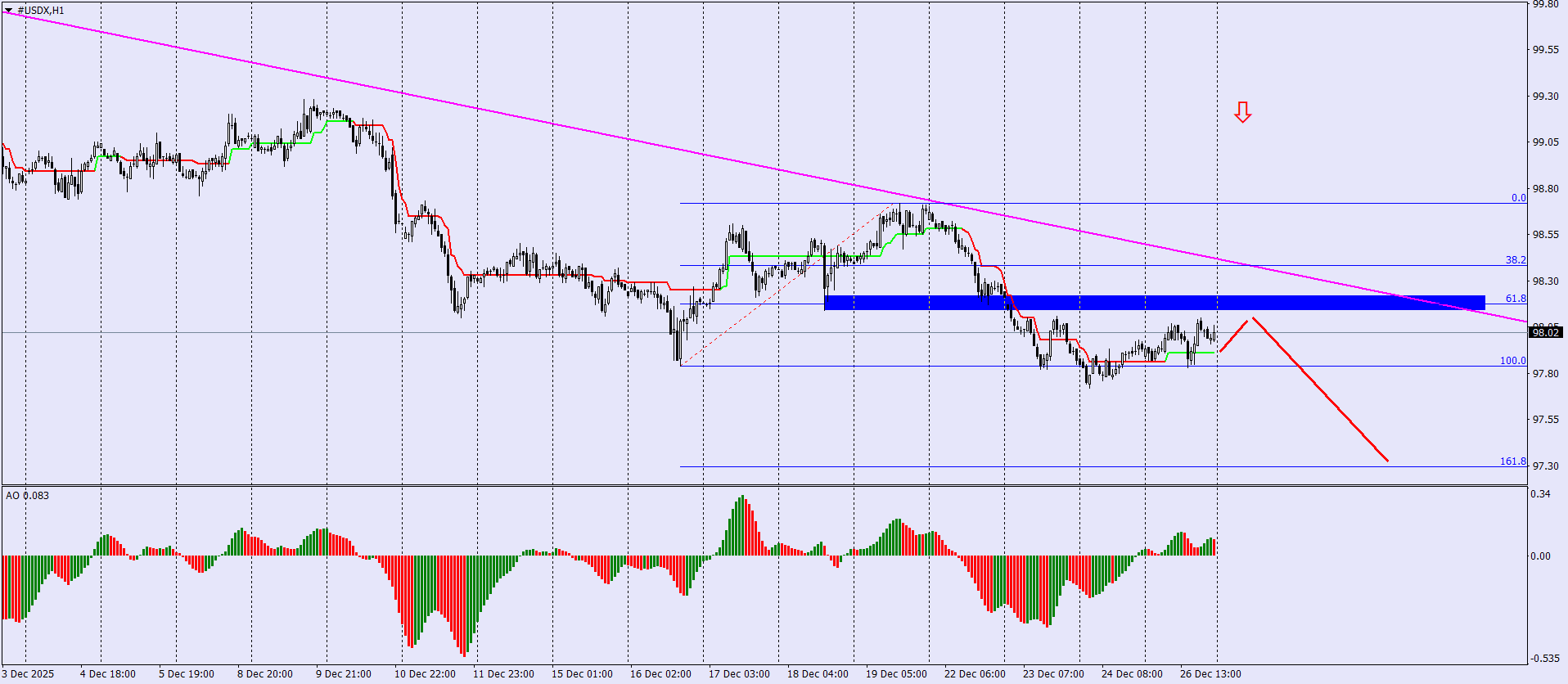Click the 22 Dec 06:00 time label
This screenshot has width=1568, height=684.
[975, 674]
